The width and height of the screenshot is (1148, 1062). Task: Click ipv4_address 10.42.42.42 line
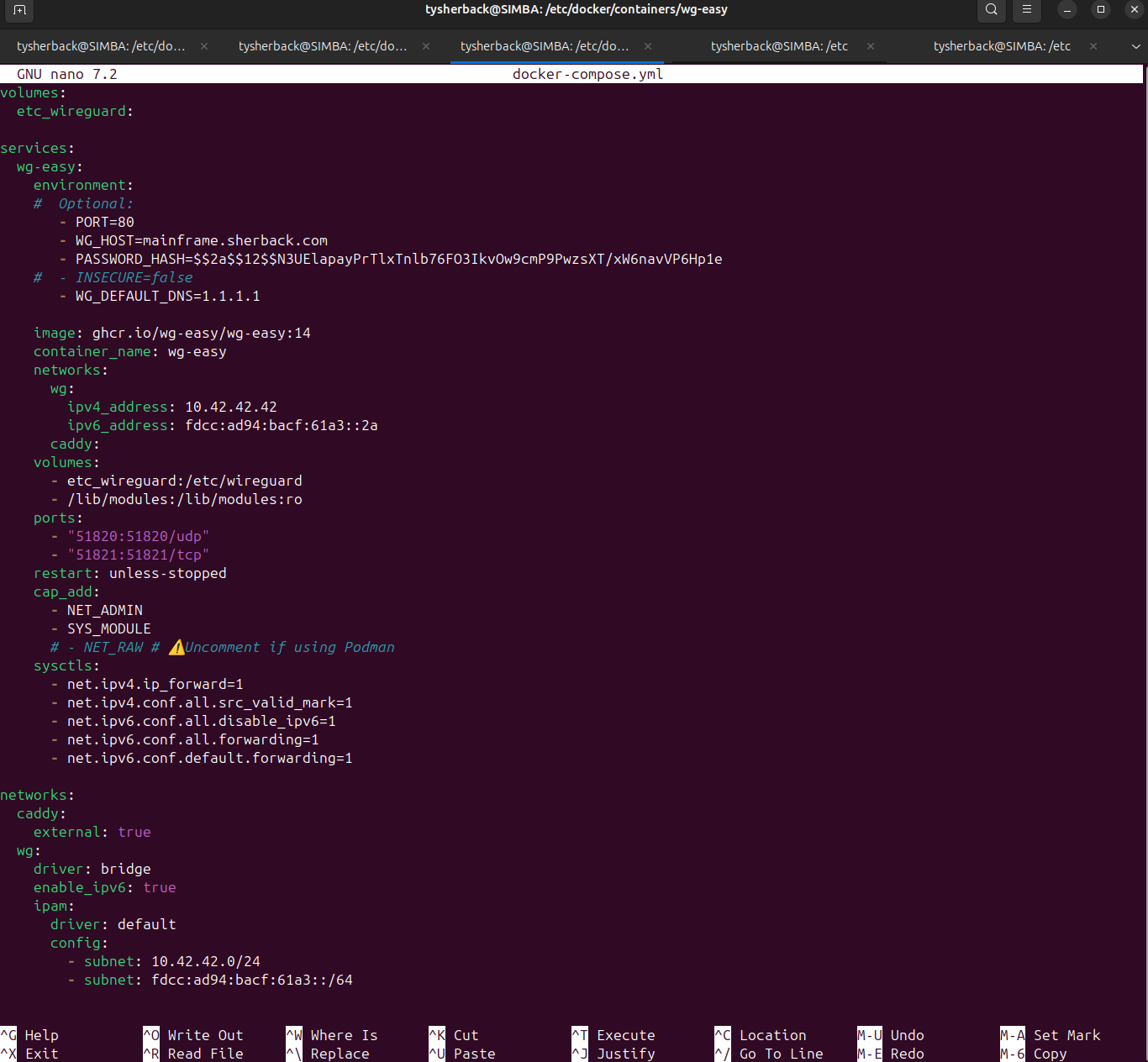point(172,407)
